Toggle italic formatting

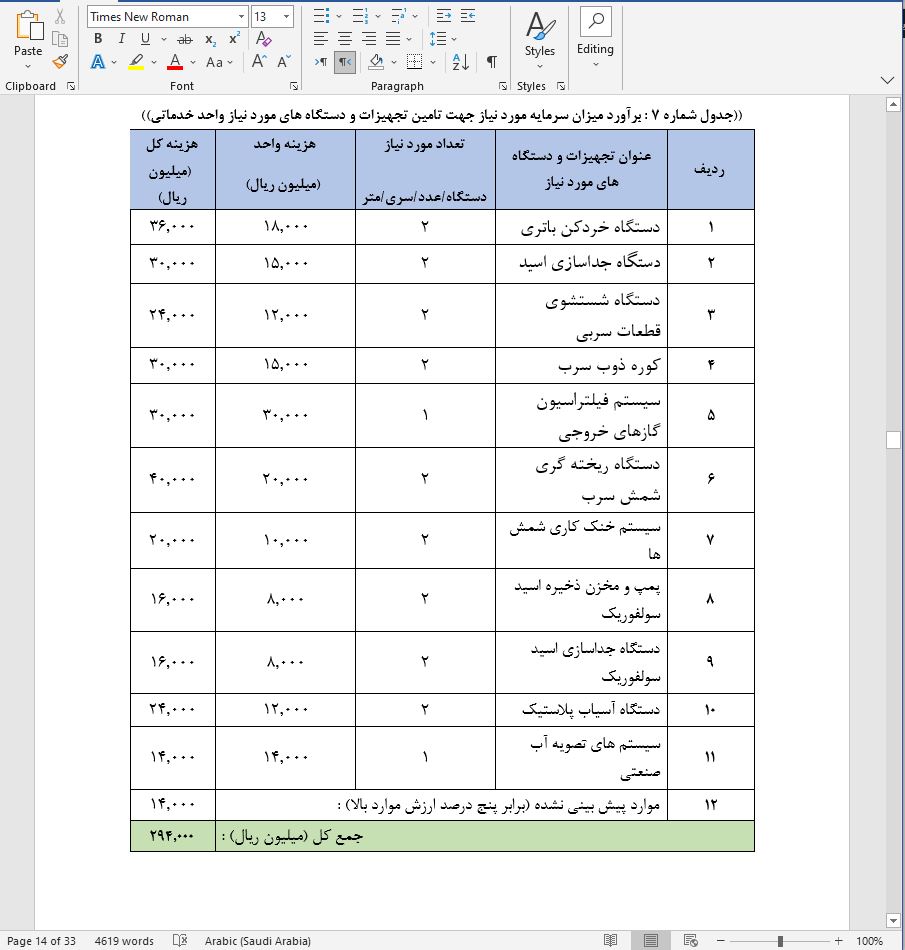(x=121, y=38)
